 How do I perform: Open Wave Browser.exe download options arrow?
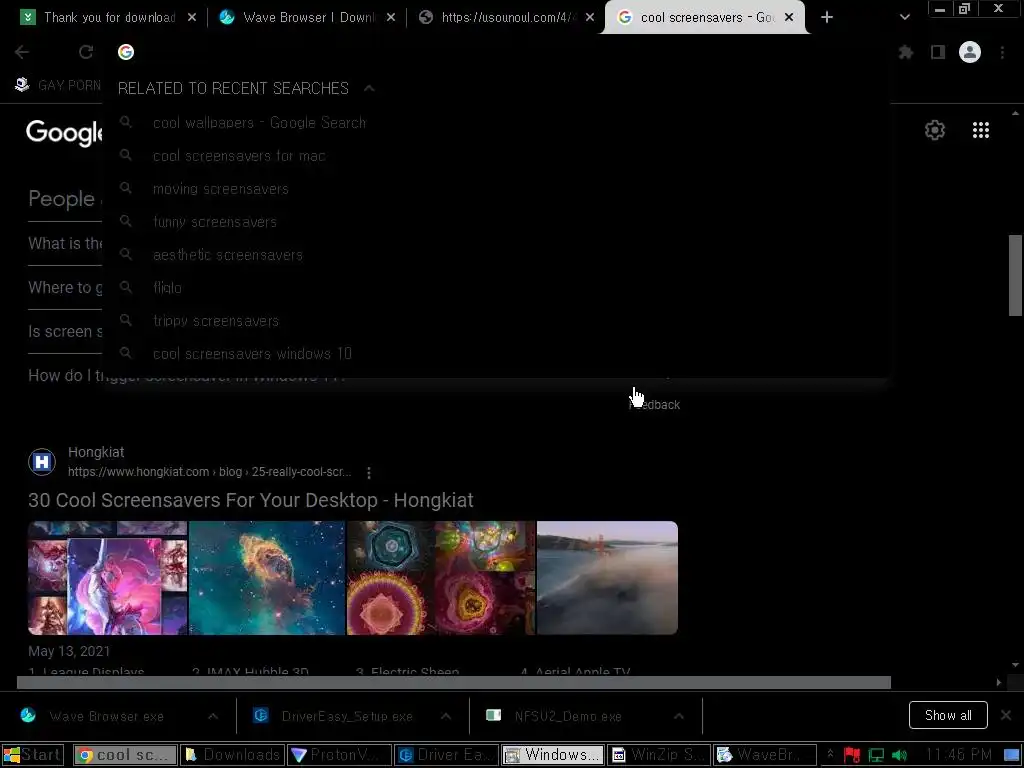213,716
